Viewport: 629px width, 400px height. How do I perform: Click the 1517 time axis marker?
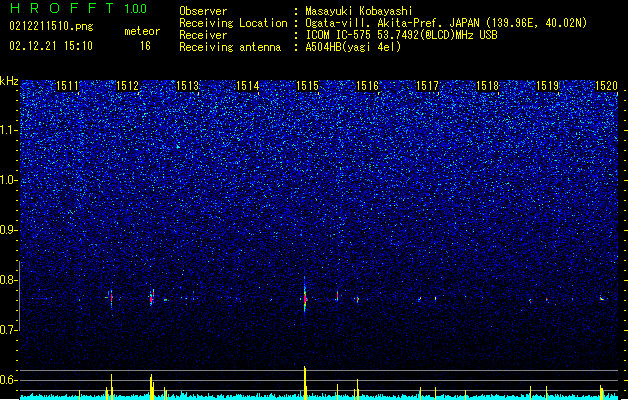428,86
